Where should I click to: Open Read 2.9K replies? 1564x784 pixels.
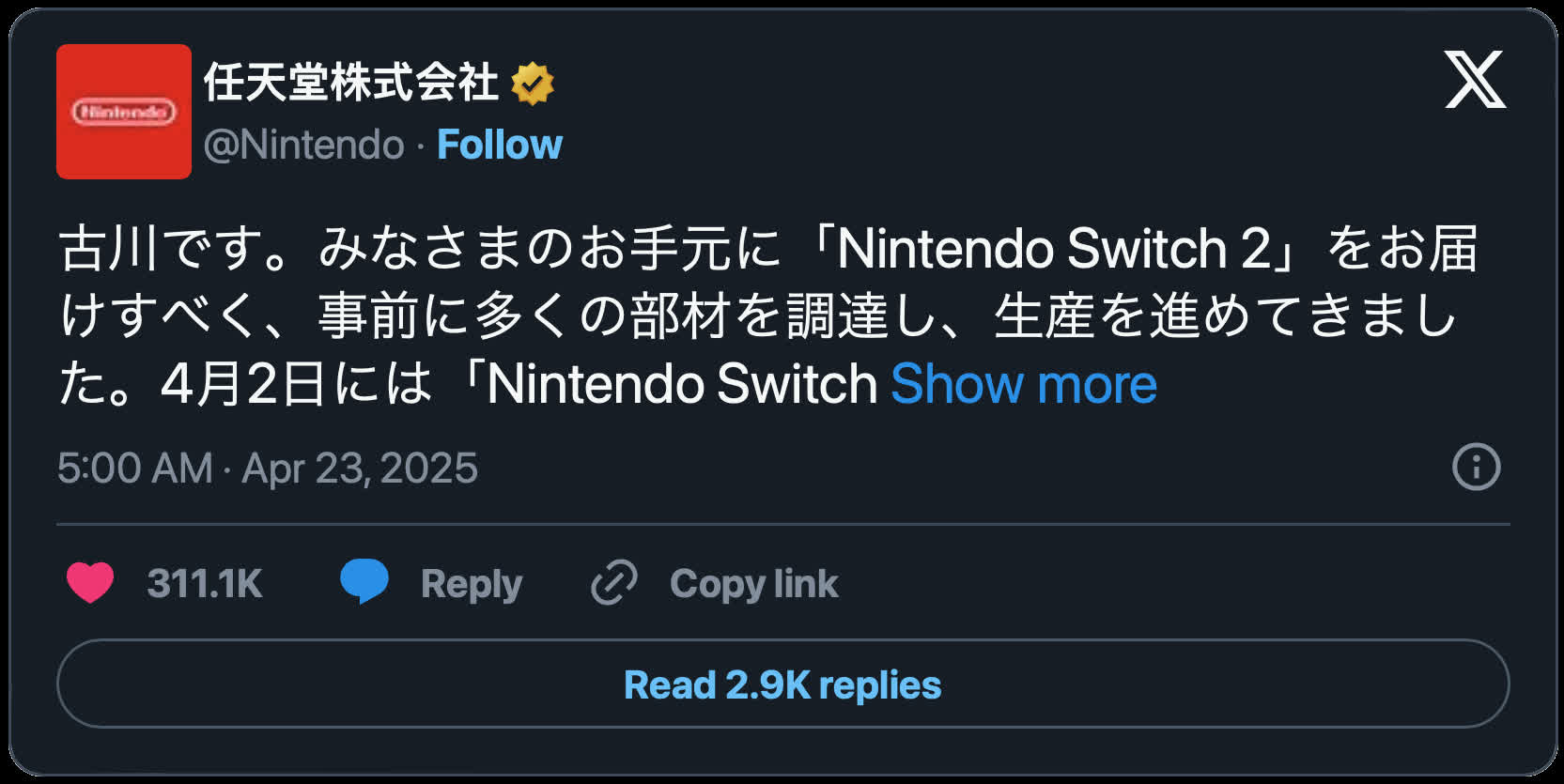(783, 684)
